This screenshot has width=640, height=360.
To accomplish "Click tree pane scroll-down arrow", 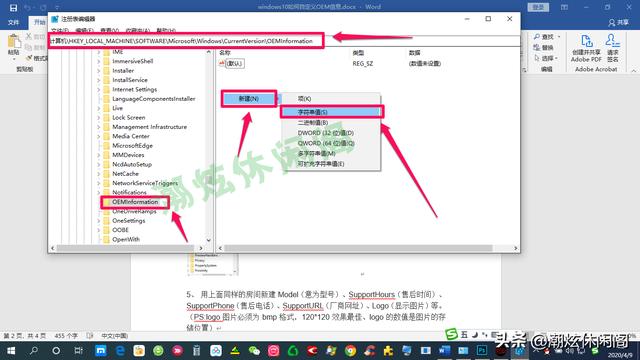I will (209, 240).
